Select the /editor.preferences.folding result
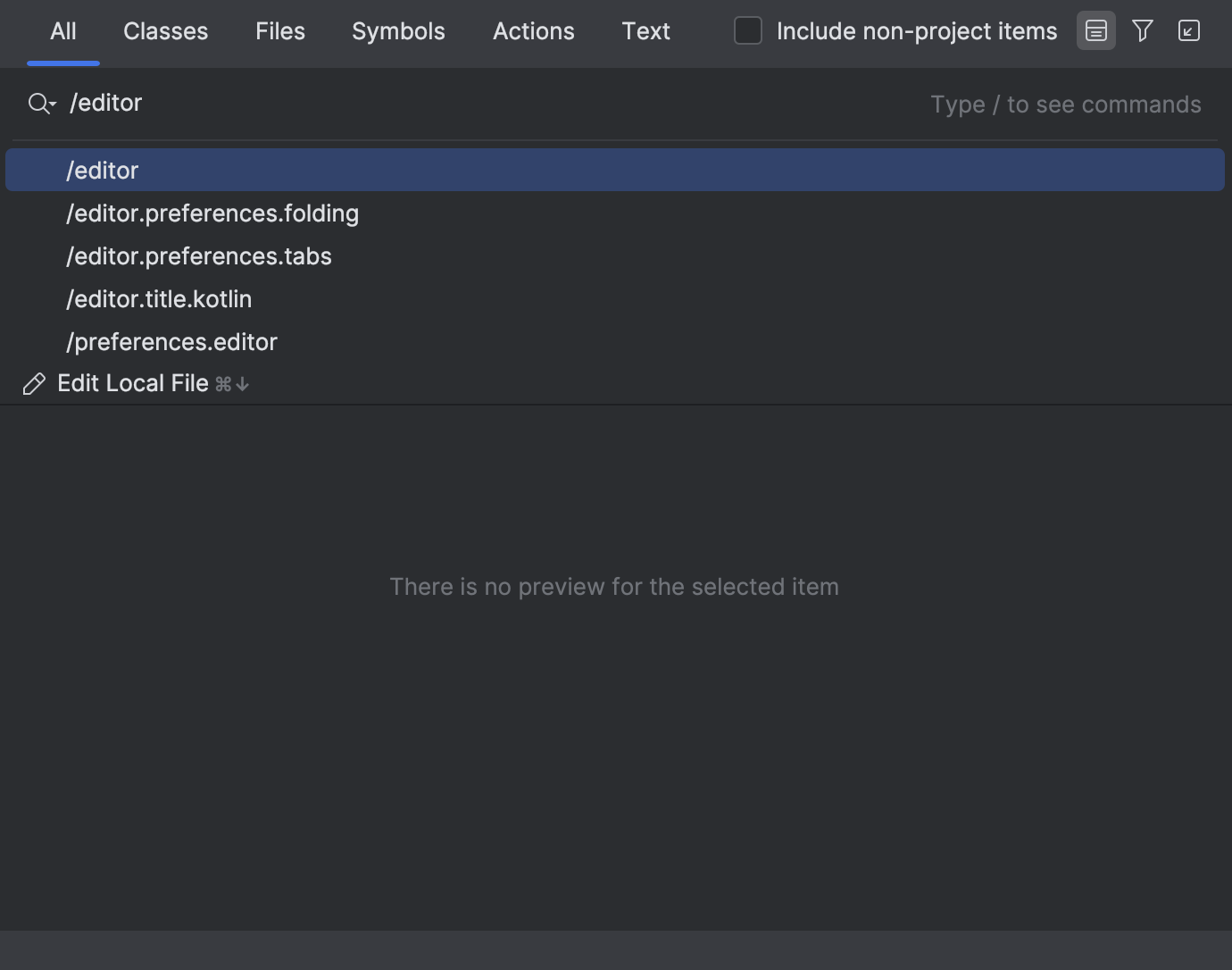The height and width of the screenshot is (970, 1232). [212, 213]
